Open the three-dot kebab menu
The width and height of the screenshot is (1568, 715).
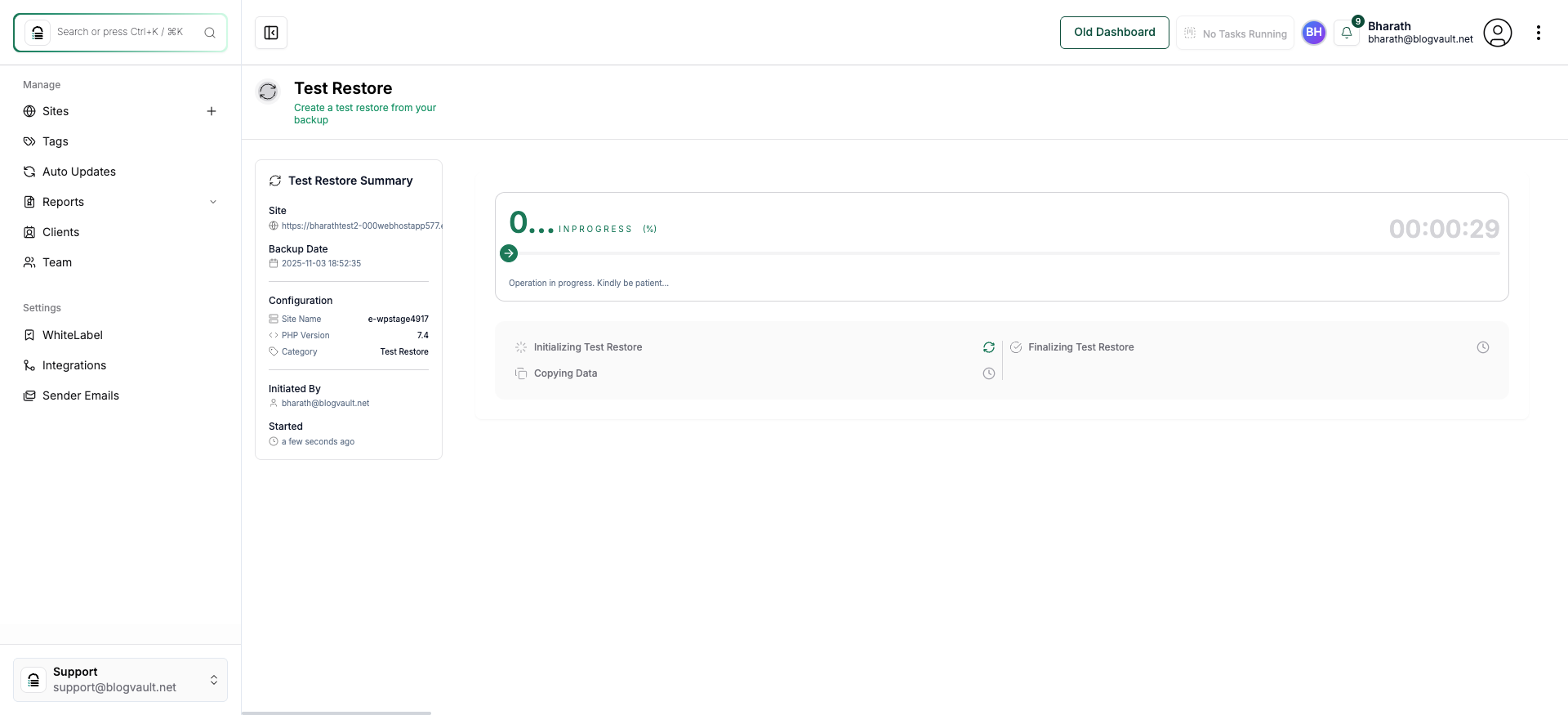(1539, 33)
